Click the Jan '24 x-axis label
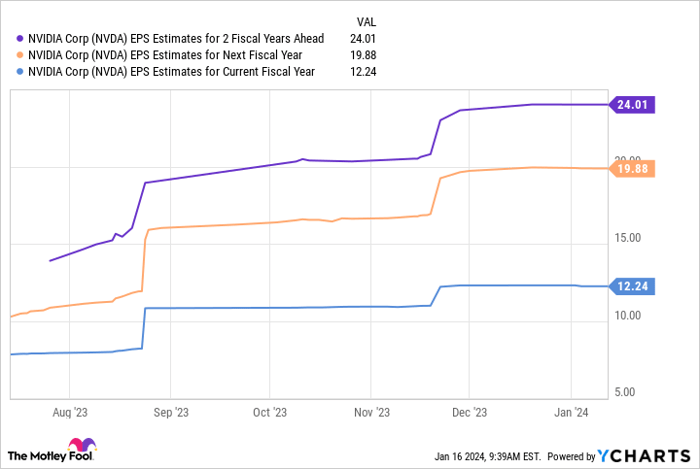The width and height of the screenshot is (700, 469). point(570,411)
